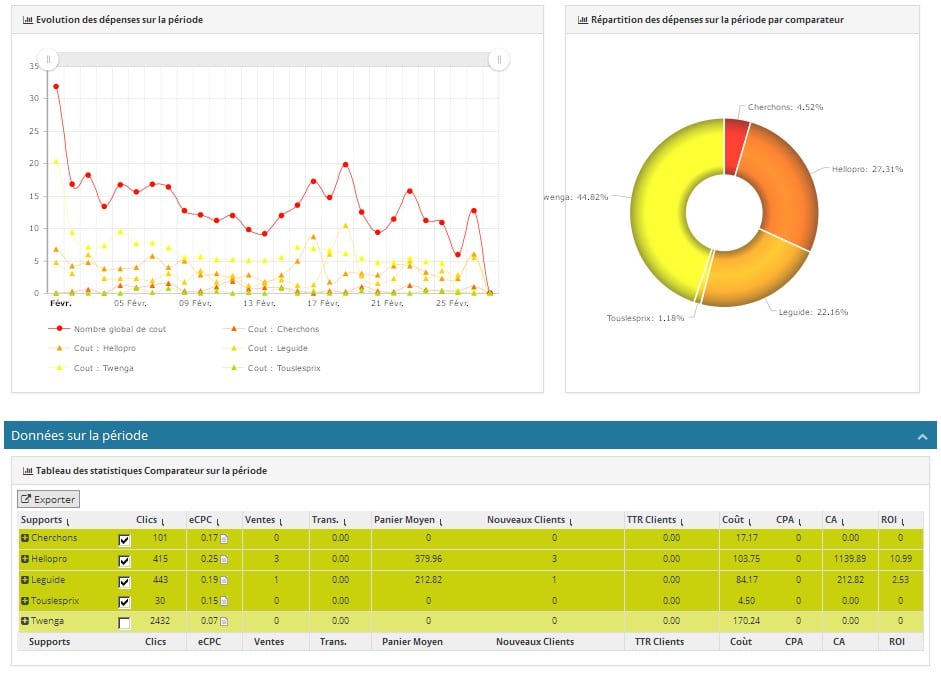Click Hellopro panier moyen 379.96
Screen dimensions: 941x675
[x=428, y=559]
